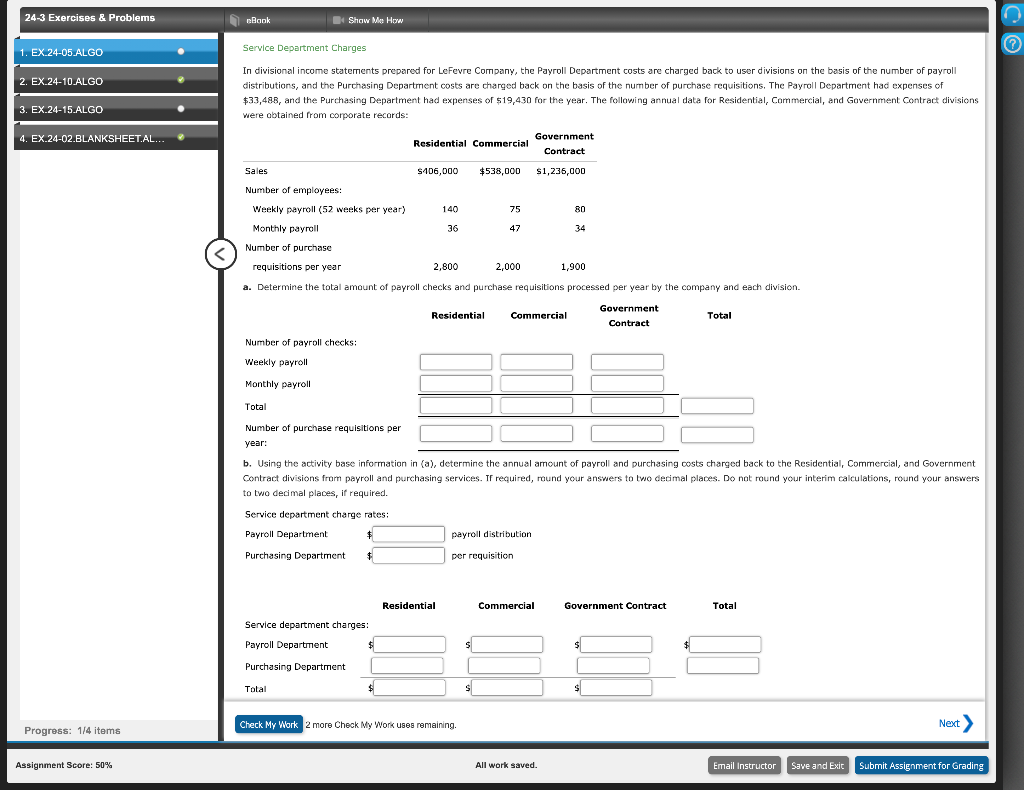
Task: Click Payroll Department charges Government Contract input
Action: tap(616, 644)
